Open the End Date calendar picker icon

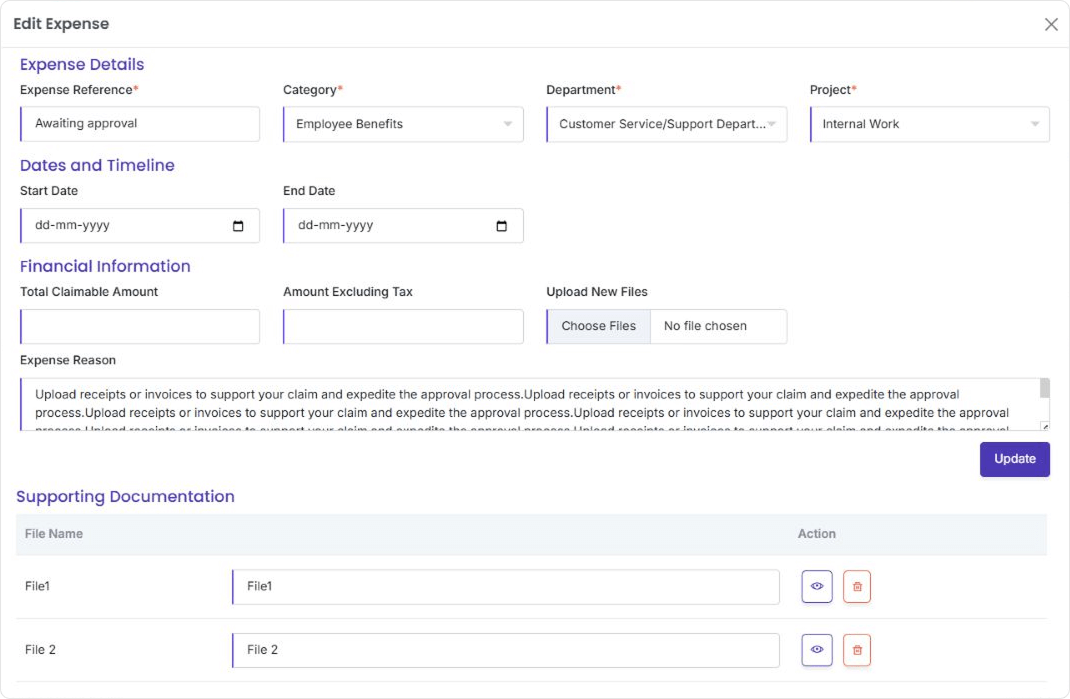coord(502,226)
